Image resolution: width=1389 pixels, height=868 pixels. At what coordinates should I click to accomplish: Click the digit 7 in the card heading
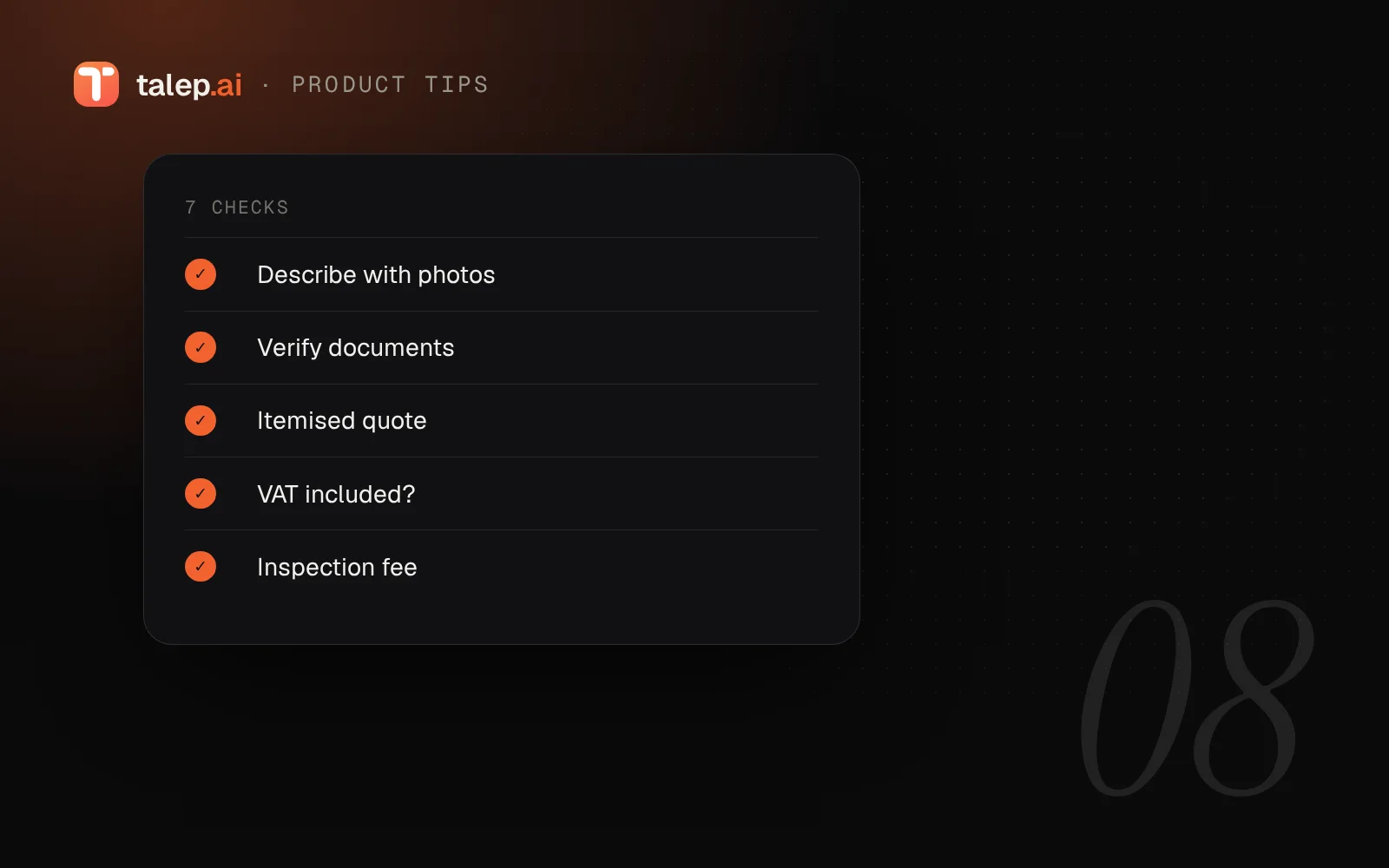tap(191, 207)
